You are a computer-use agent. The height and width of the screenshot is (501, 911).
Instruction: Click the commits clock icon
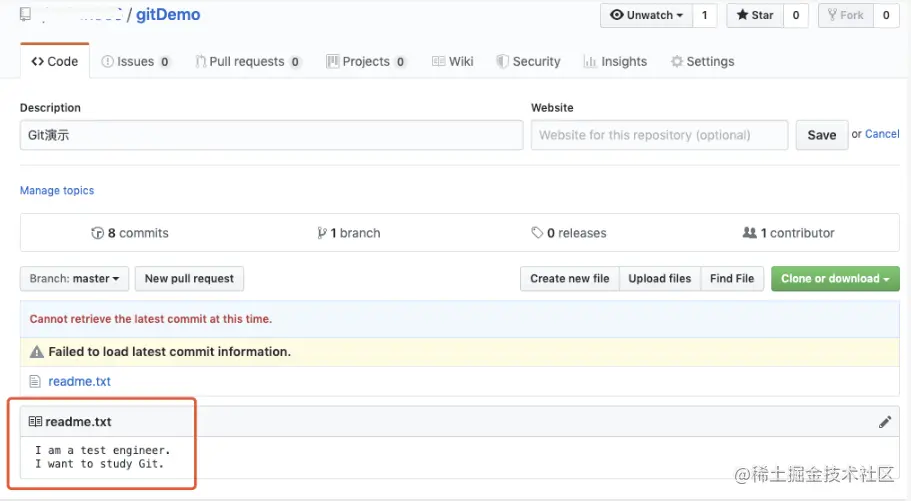pos(98,233)
